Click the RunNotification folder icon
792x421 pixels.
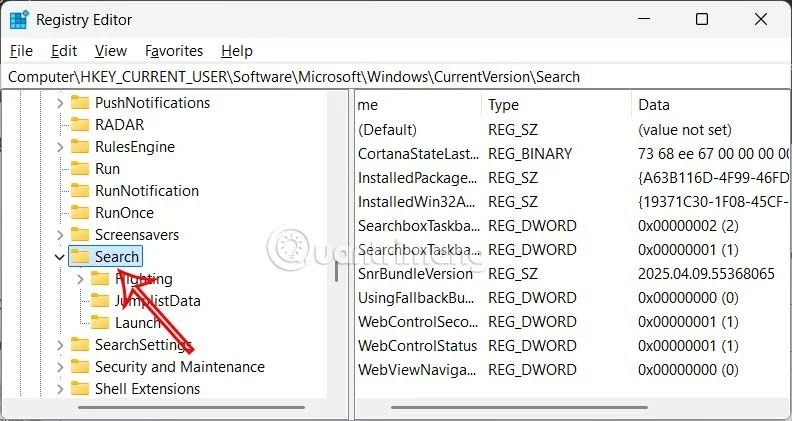80,191
